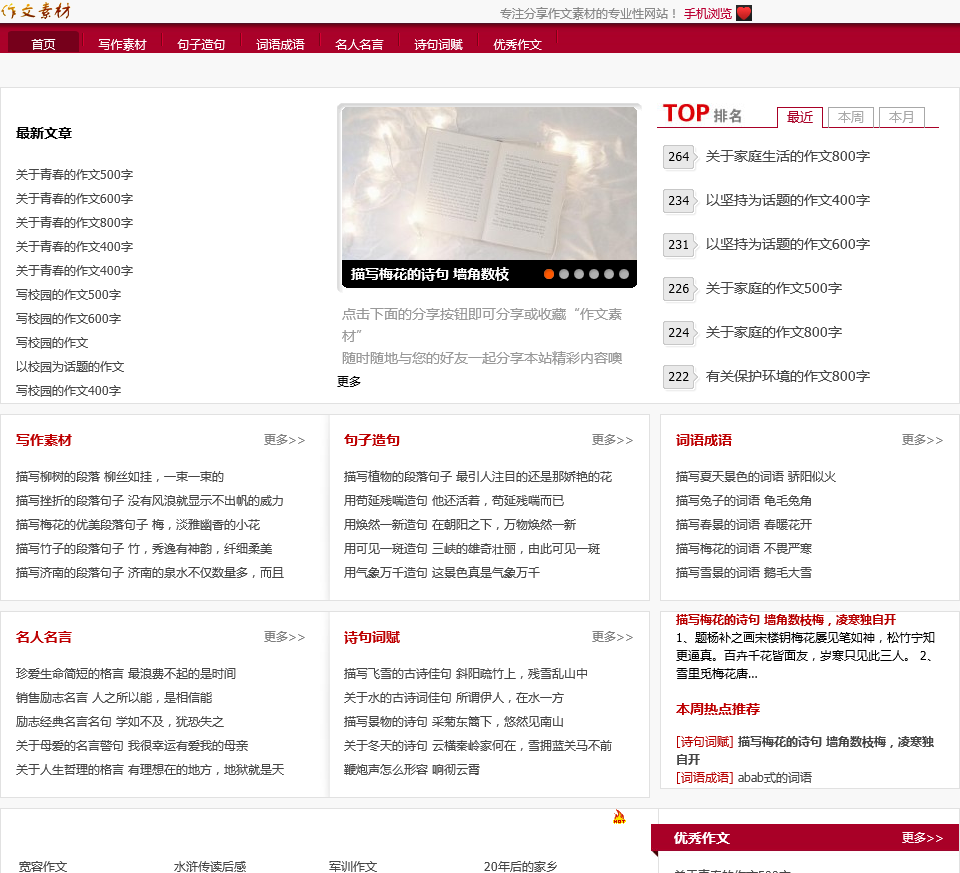Open 水浒传读后感 hot tag

[x=210, y=866]
